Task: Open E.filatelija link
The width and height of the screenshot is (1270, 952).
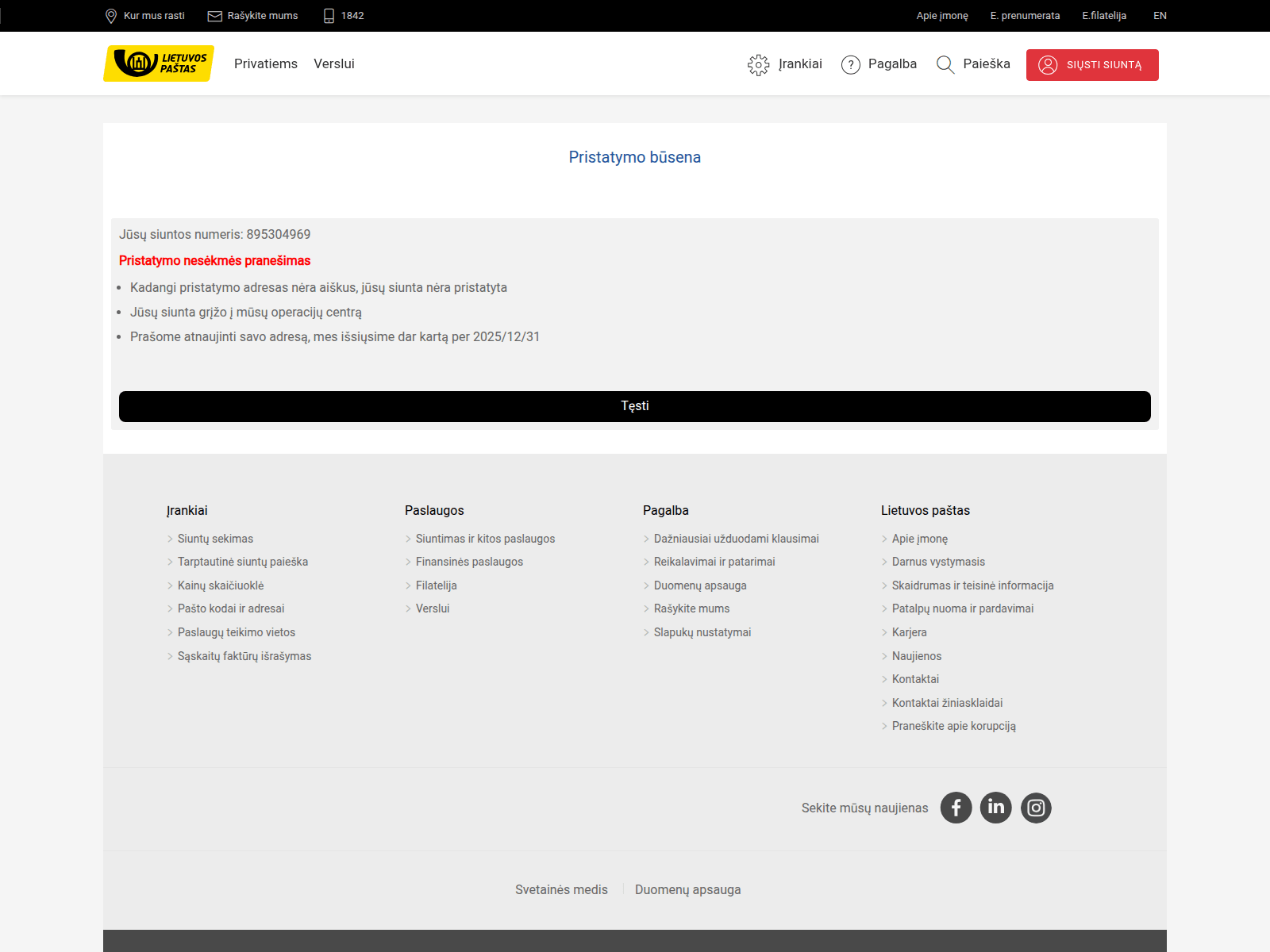Action: [1104, 16]
